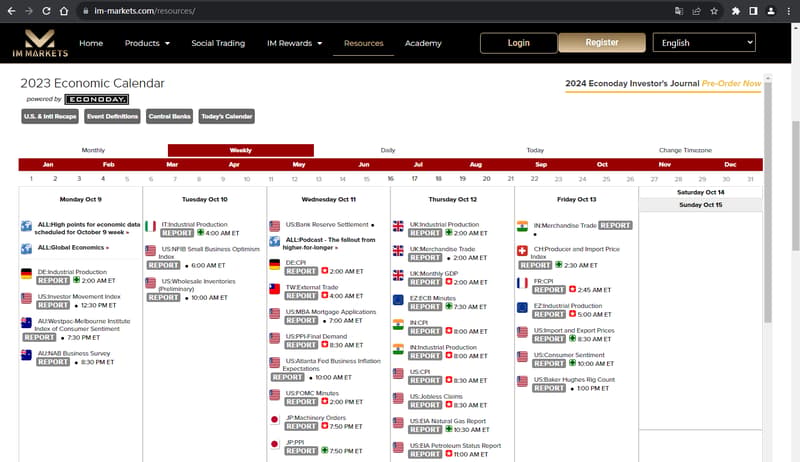The image size is (800, 462).
Task: Click the calendar's inner vertical scrollbar
Action: click(767, 202)
